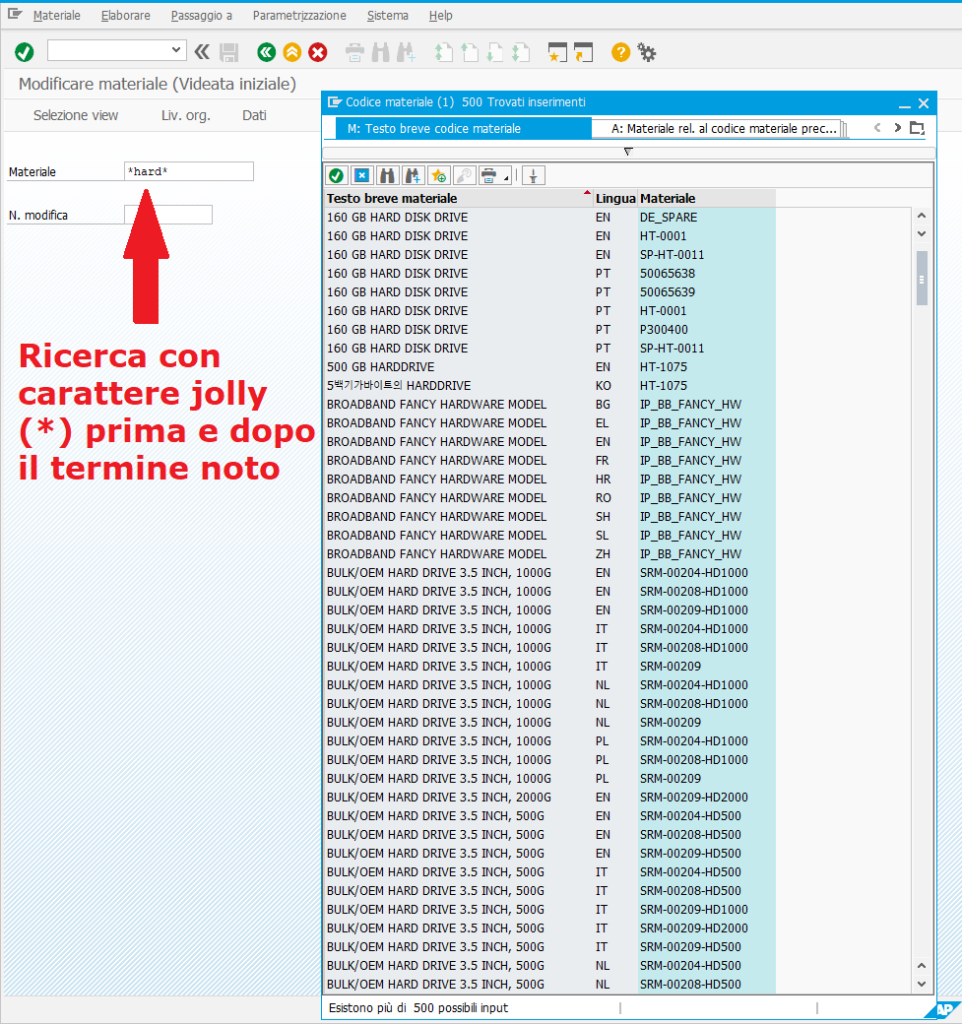Image resolution: width=962 pixels, height=1024 pixels.
Task: Open Customize local layout gear icon
Action: [647, 52]
